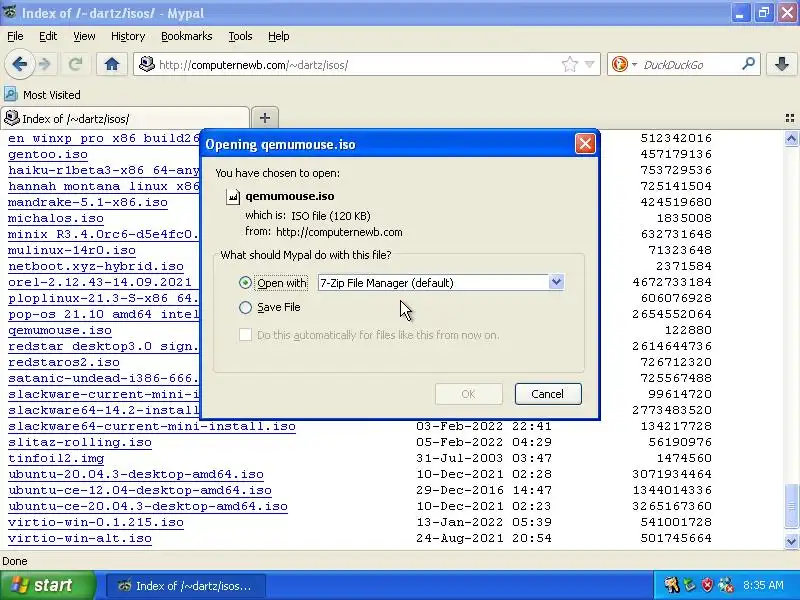The width and height of the screenshot is (800, 600).
Task: Open virtio-win-0.1.215.iso link
Action: 96,522
